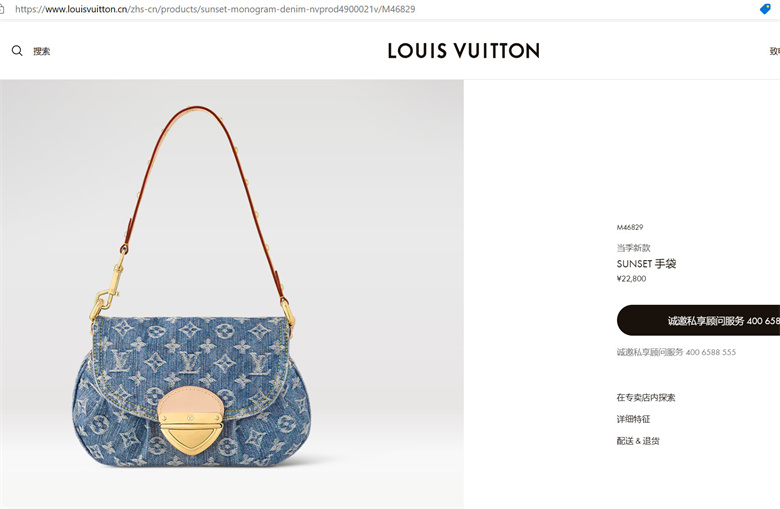This screenshot has height=509, width=780.
Task: Expand 配送 & 退货 section
Action: (638, 441)
